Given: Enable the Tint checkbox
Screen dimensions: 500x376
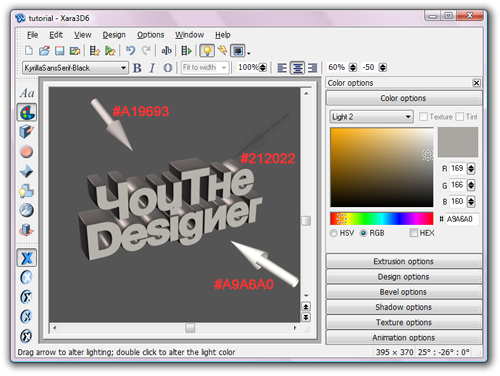Looking at the screenshot, I should [x=460, y=117].
